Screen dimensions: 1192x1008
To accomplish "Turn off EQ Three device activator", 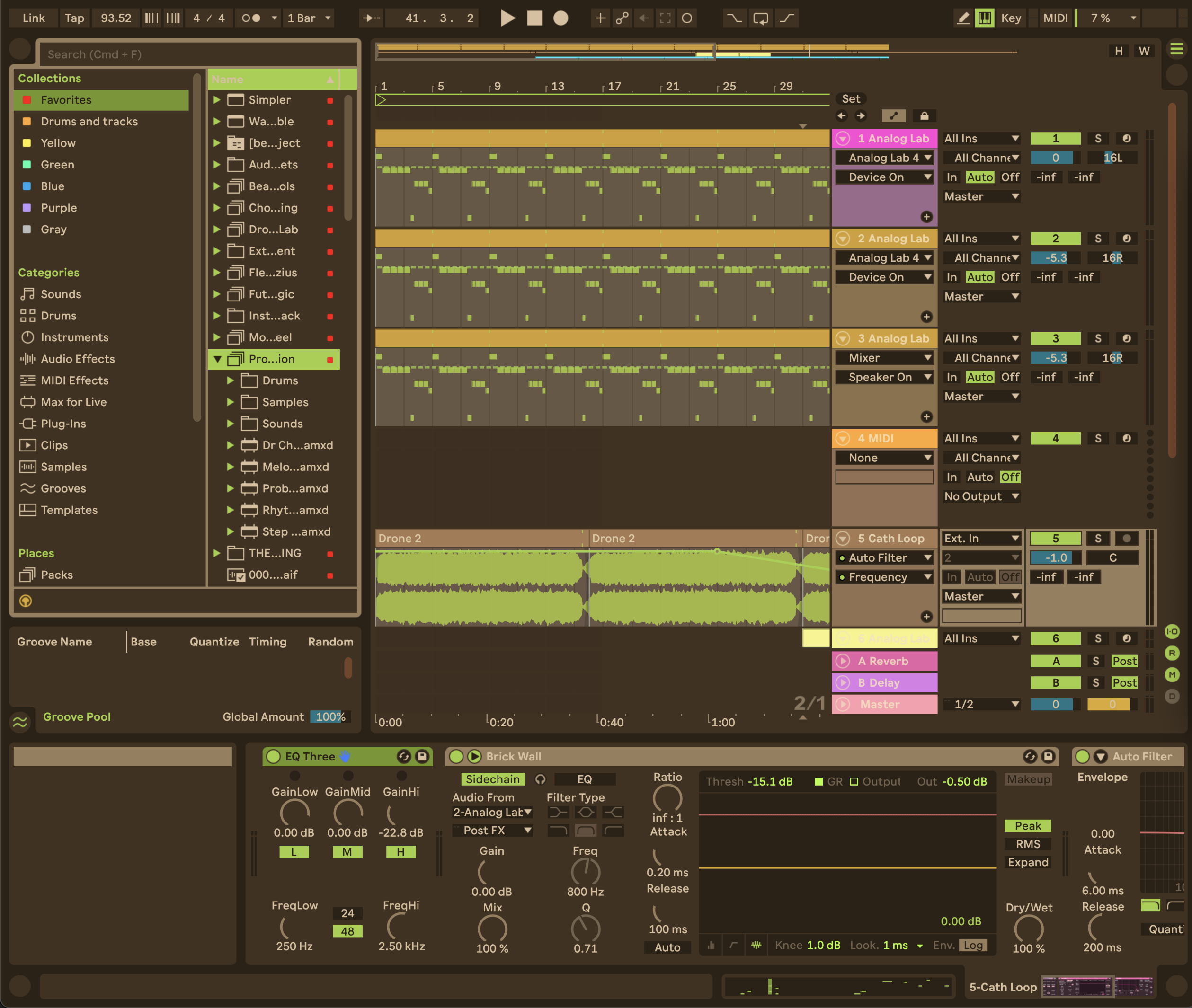I will click(274, 756).
